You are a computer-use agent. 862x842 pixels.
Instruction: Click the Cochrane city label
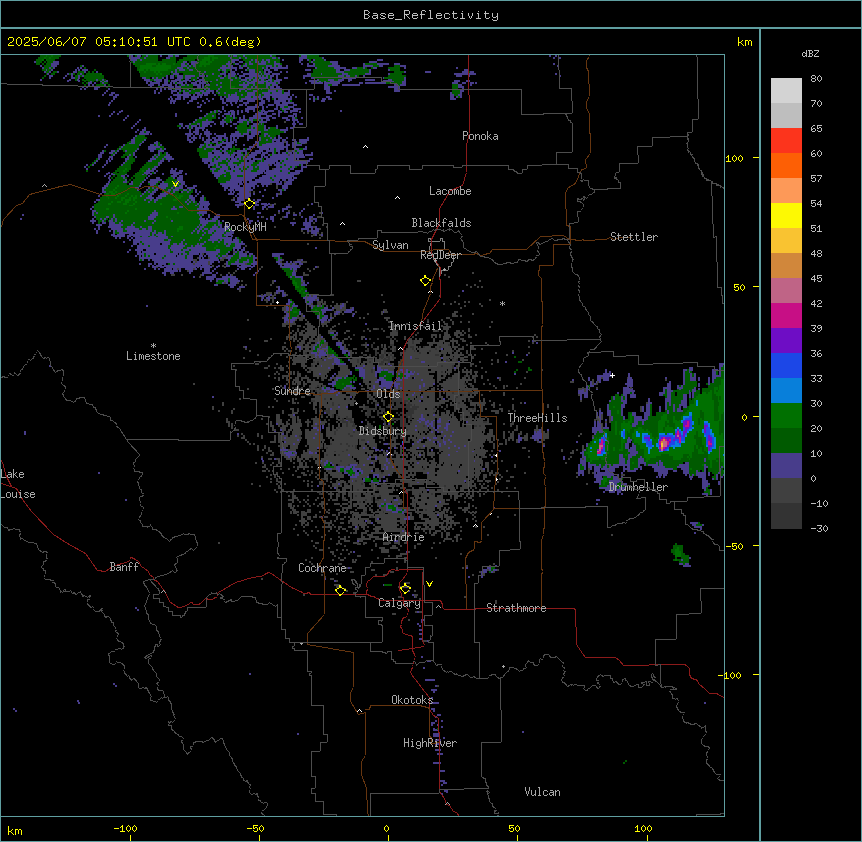click(x=322, y=568)
